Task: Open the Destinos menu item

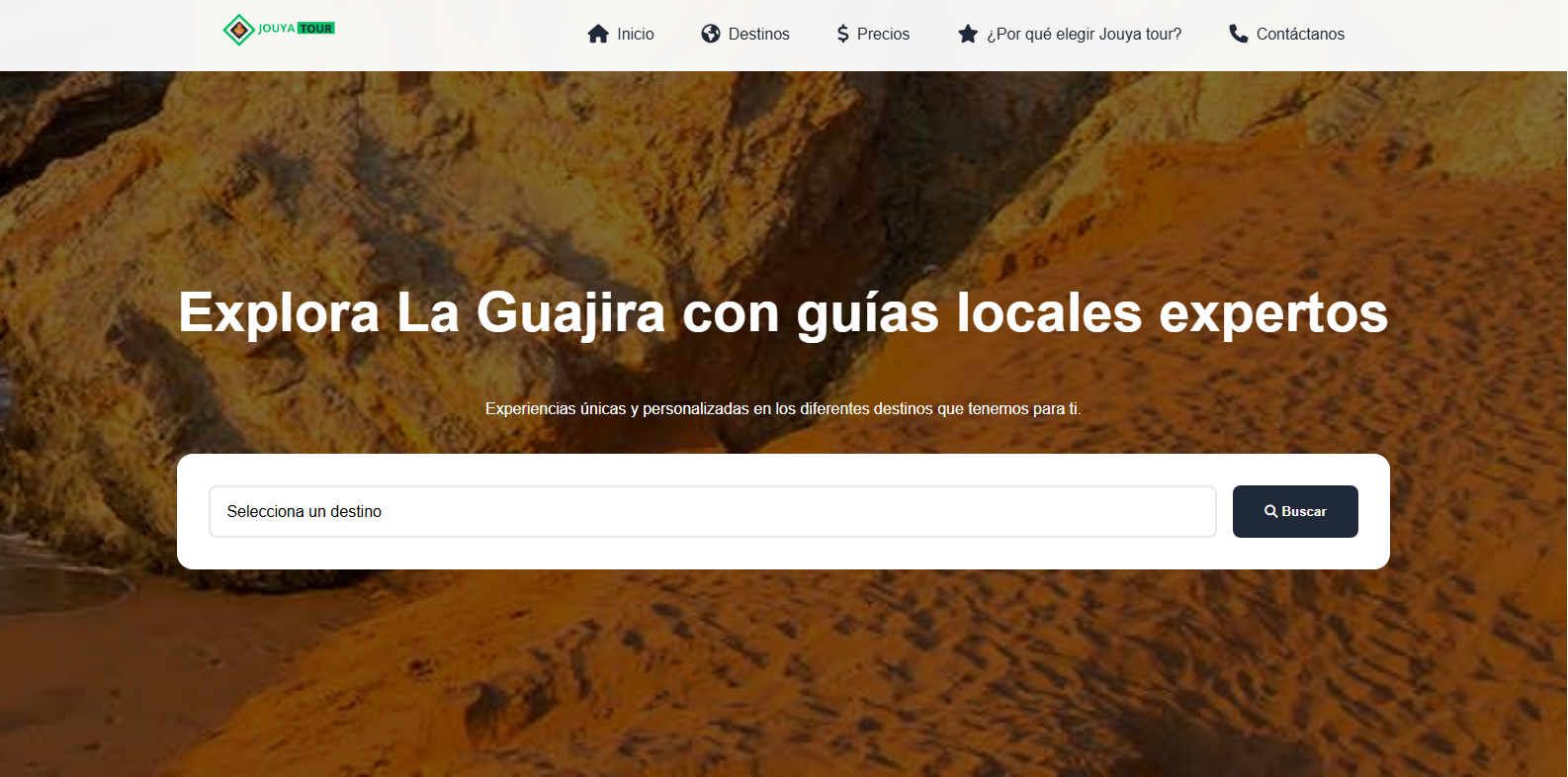Action: [758, 34]
